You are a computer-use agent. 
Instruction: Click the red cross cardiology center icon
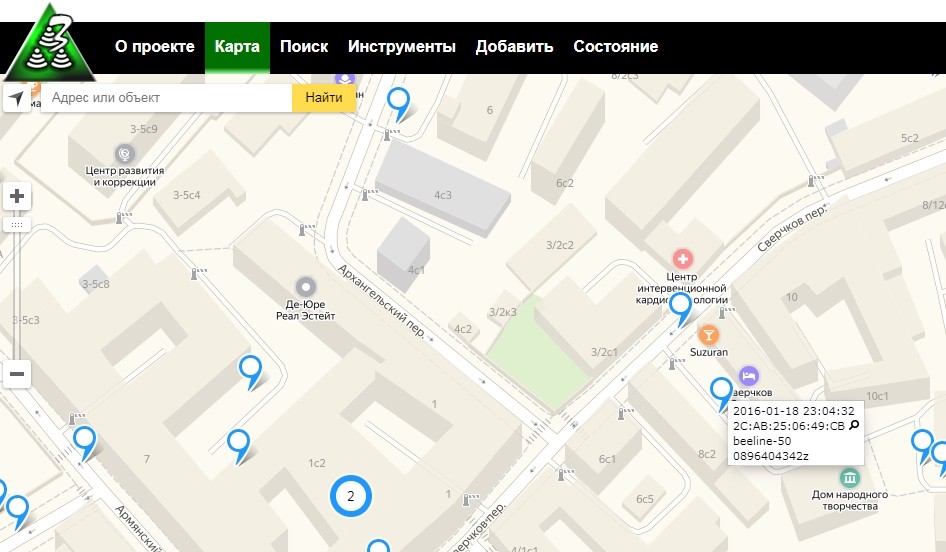[682, 259]
